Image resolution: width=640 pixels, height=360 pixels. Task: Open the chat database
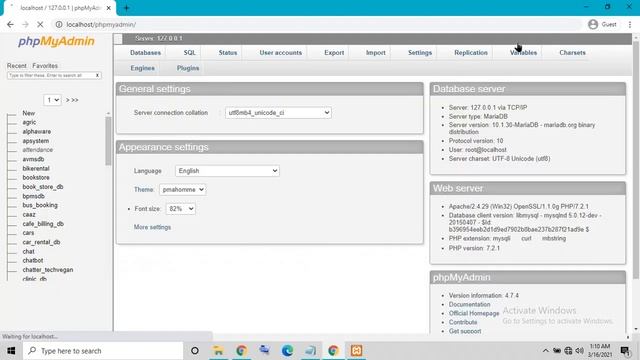pyautogui.click(x=29, y=252)
